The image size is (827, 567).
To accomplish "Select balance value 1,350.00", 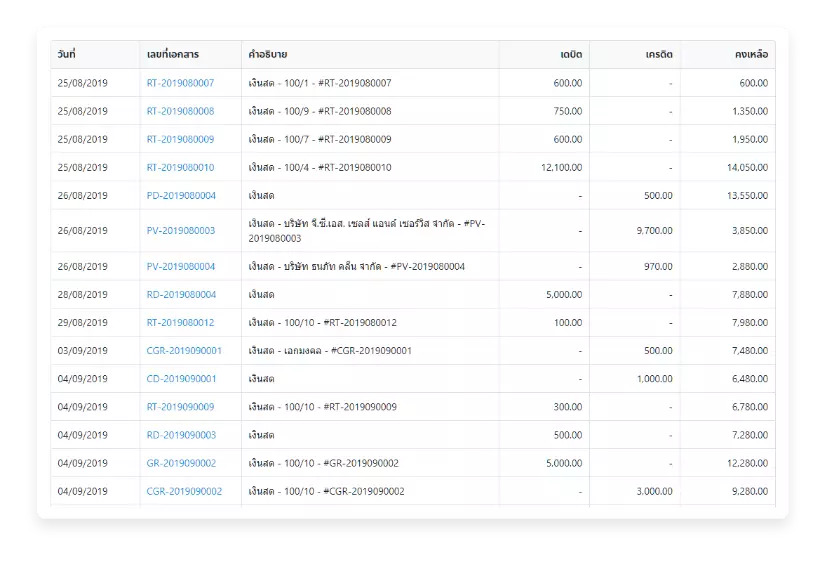I will [750, 111].
